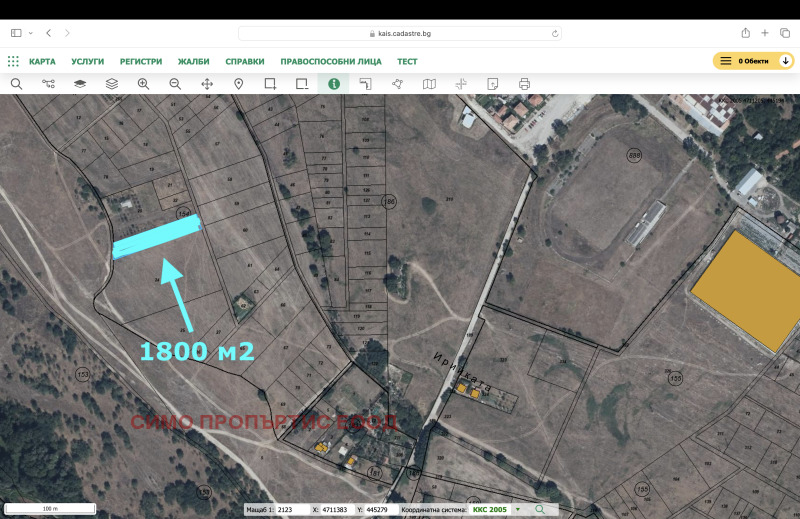Click the kais.cadastre.bg address bar

coord(400,33)
